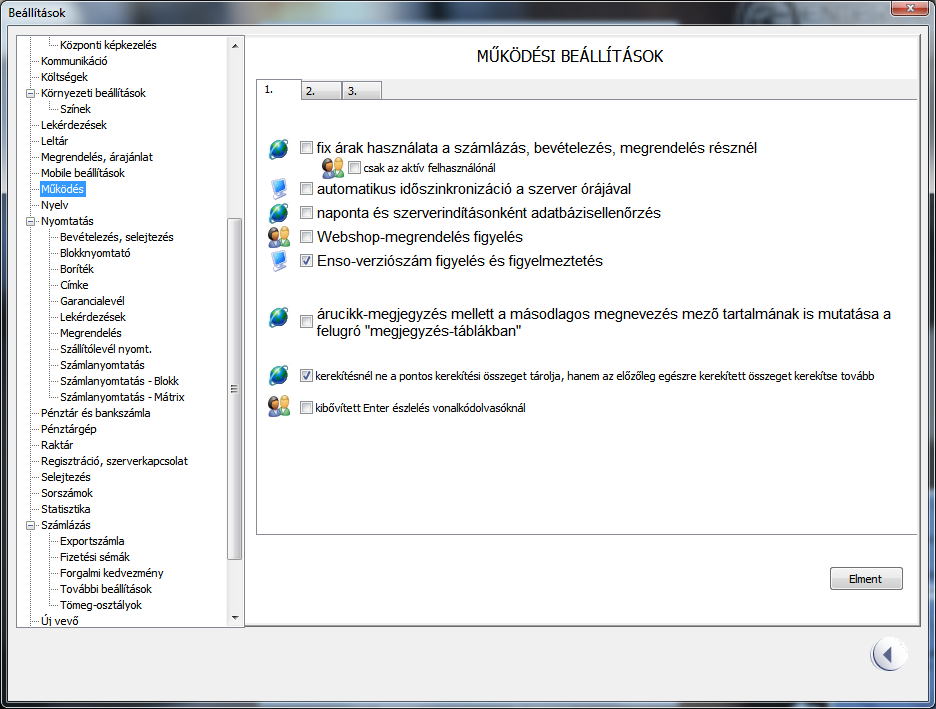The image size is (936, 709).
Task: Open Forgalmi kedvezmény settings
Action: pos(111,574)
